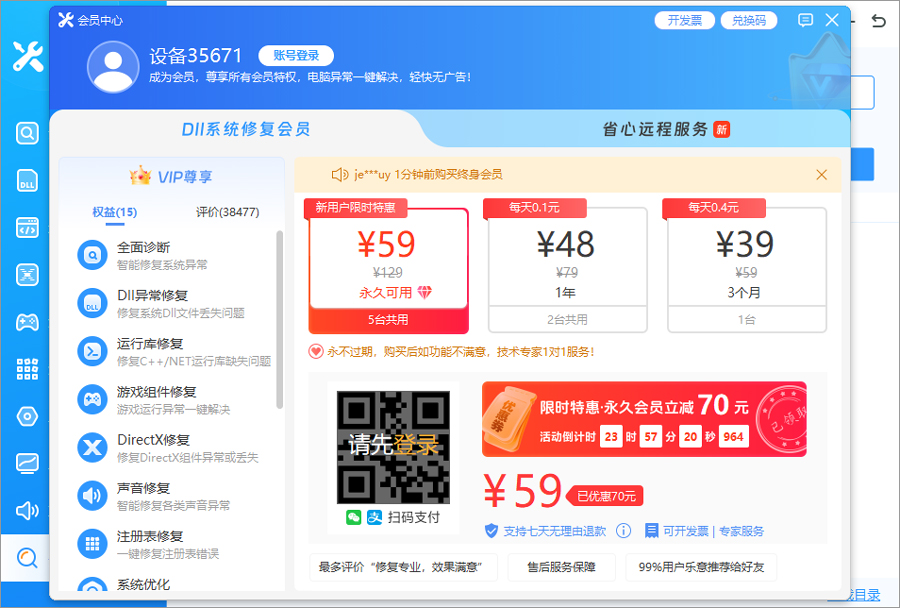Click the 永不过期 guarantee text
This screenshot has width=900, height=608.
click(x=460, y=351)
